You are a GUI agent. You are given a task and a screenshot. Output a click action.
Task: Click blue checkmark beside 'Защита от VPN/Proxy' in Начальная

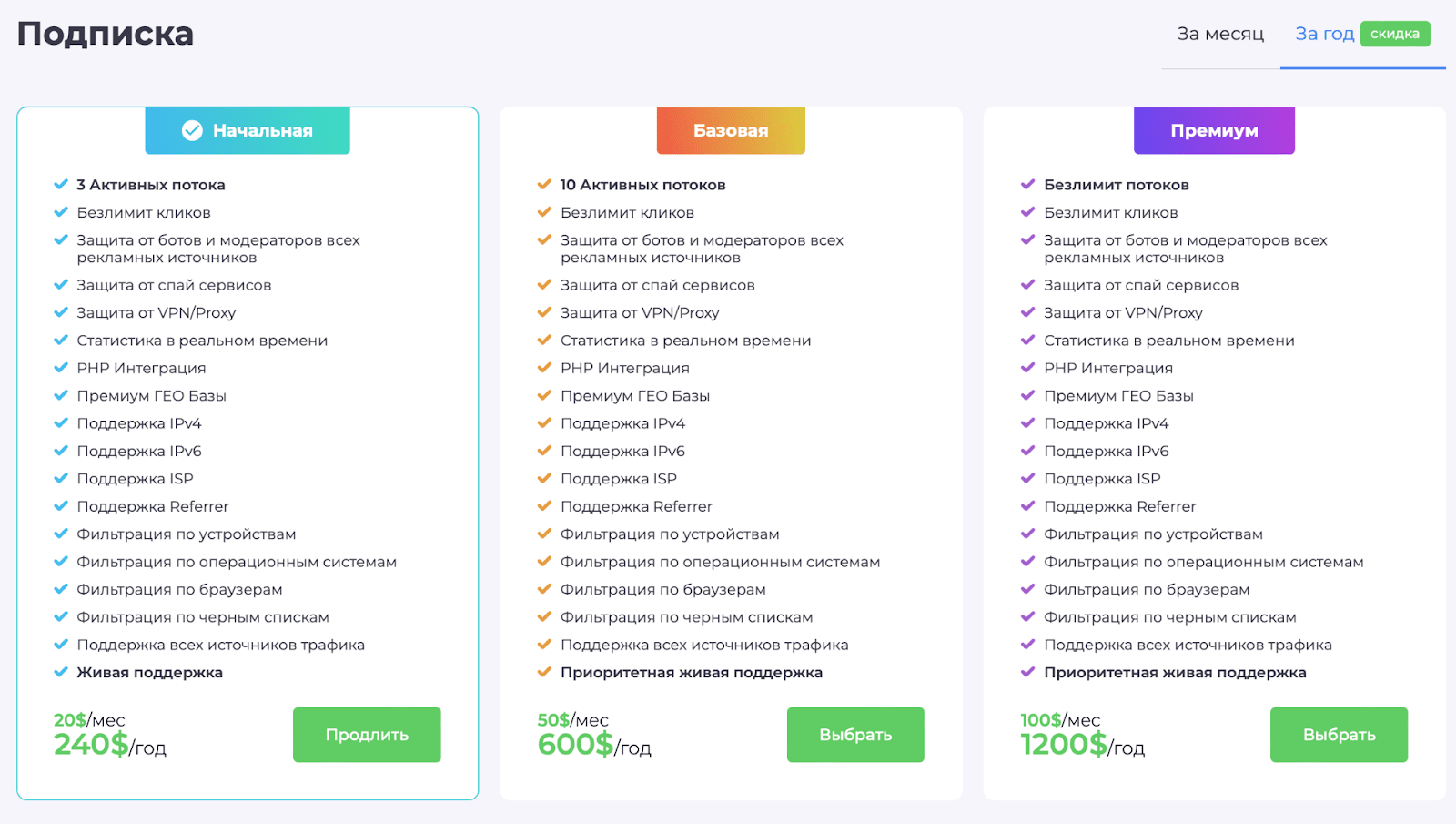[x=61, y=312]
